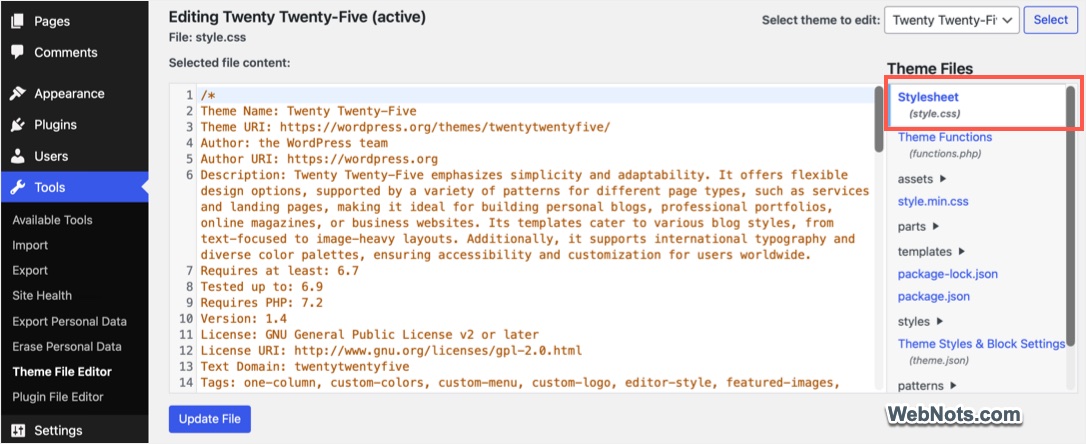Click the Theme URI line in editor

tap(406, 127)
